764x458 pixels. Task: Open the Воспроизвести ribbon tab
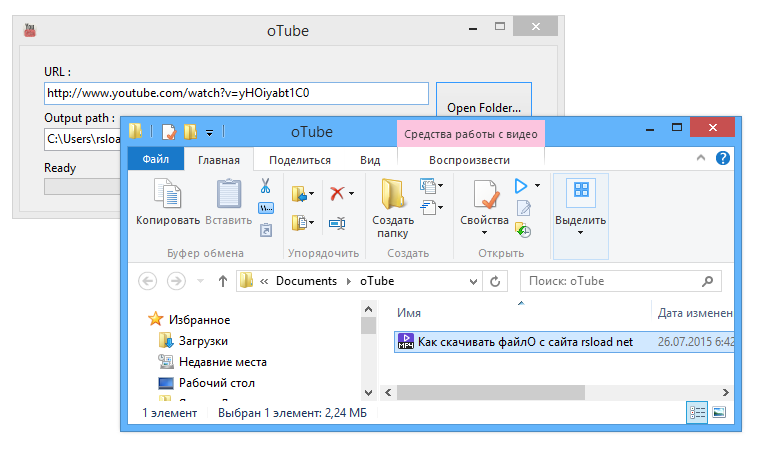pos(469,160)
